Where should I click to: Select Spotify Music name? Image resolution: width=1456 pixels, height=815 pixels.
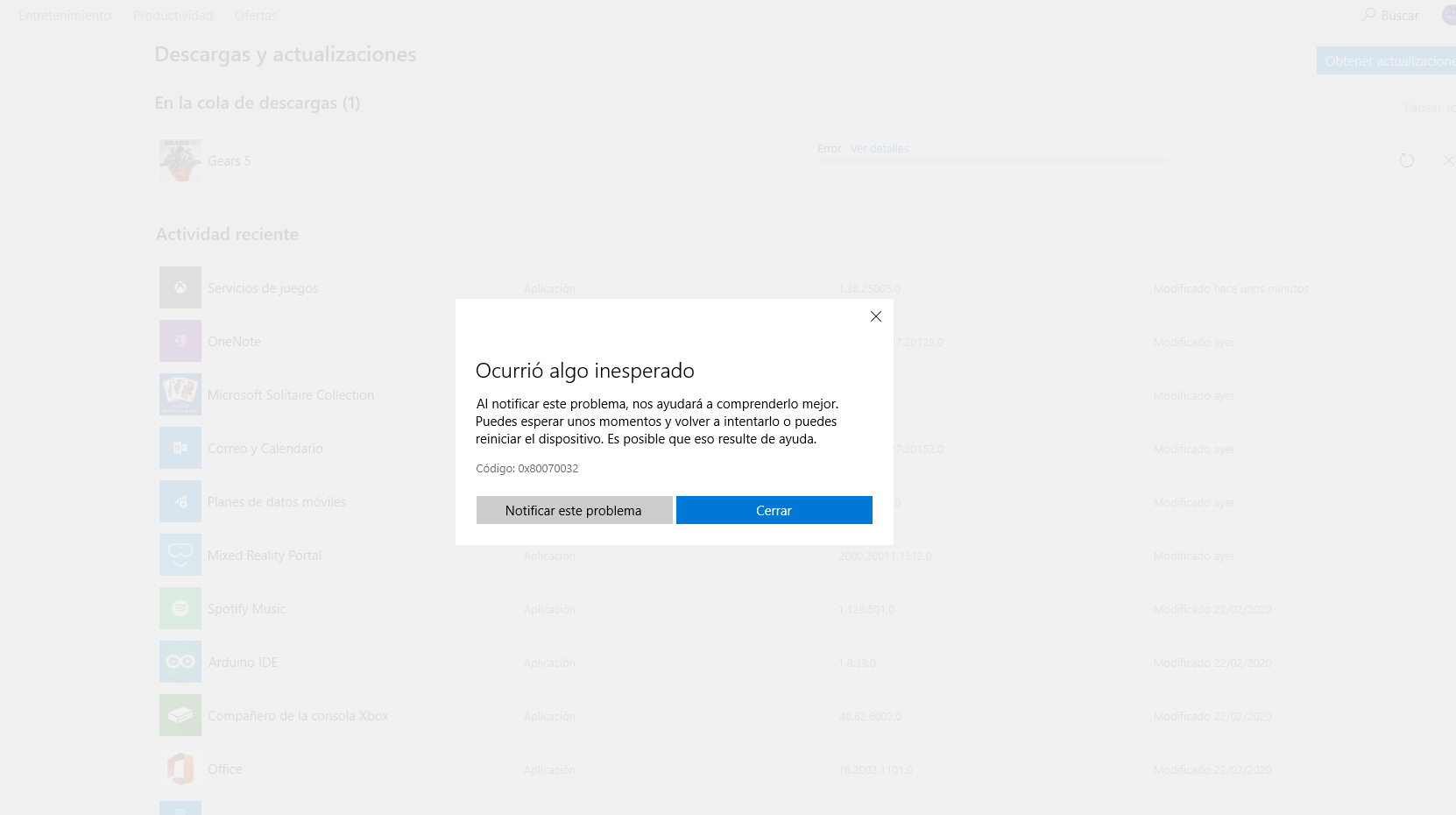(247, 609)
